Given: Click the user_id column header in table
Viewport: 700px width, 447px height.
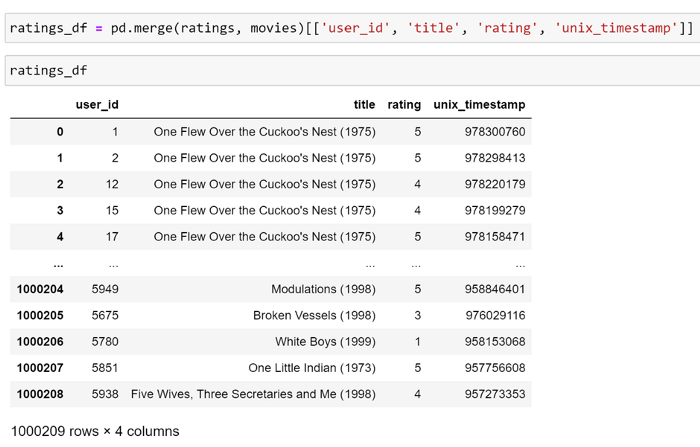Looking at the screenshot, I should pos(97,105).
